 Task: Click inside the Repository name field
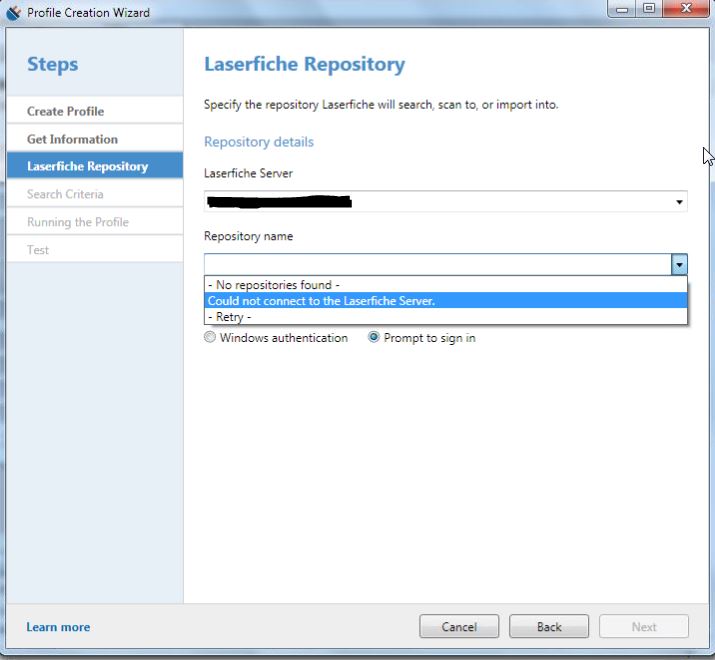[x=437, y=265]
